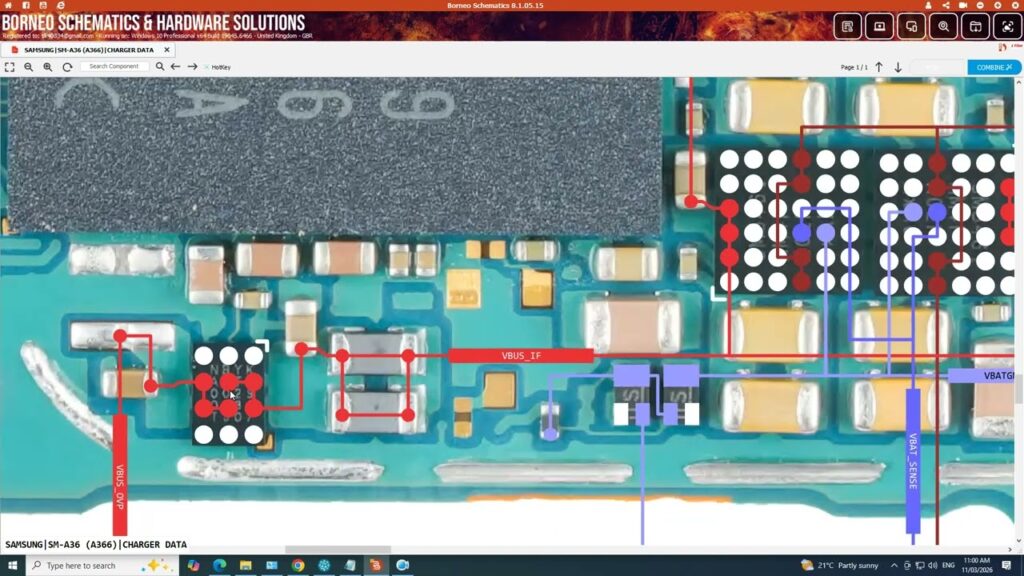Image resolution: width=1024 pixels, height=576 pixels.
Task: Click the search magnifier beside Search Component
Action: [160, 67]
